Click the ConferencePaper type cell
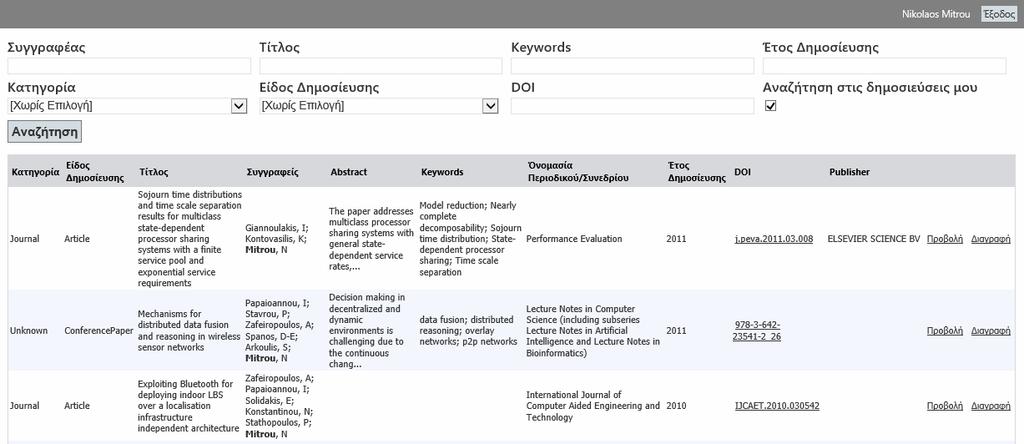The height and width of the screenshot is (444, 1024). point(99,330)
